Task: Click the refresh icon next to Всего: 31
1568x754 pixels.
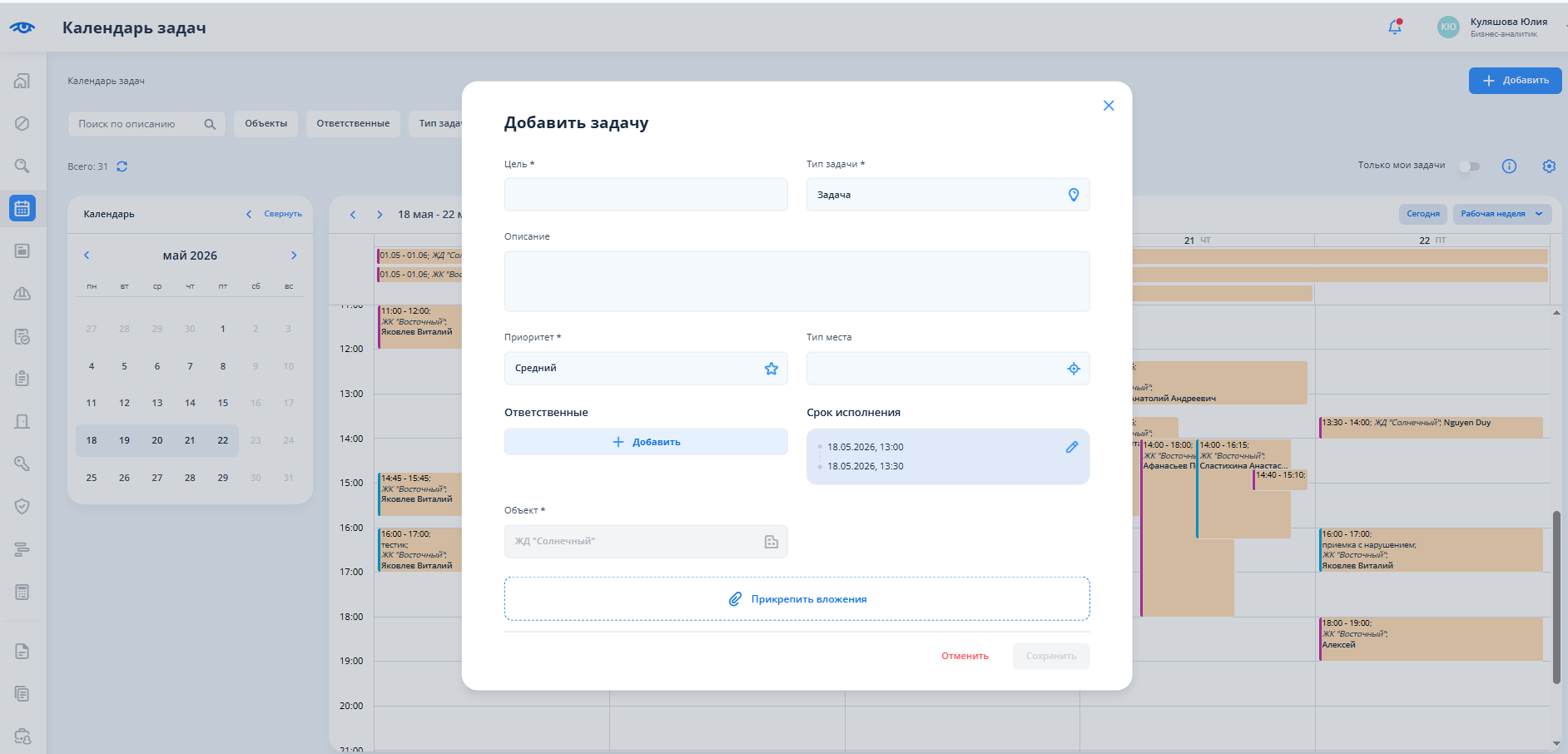Action: click(x=122, y=166)
